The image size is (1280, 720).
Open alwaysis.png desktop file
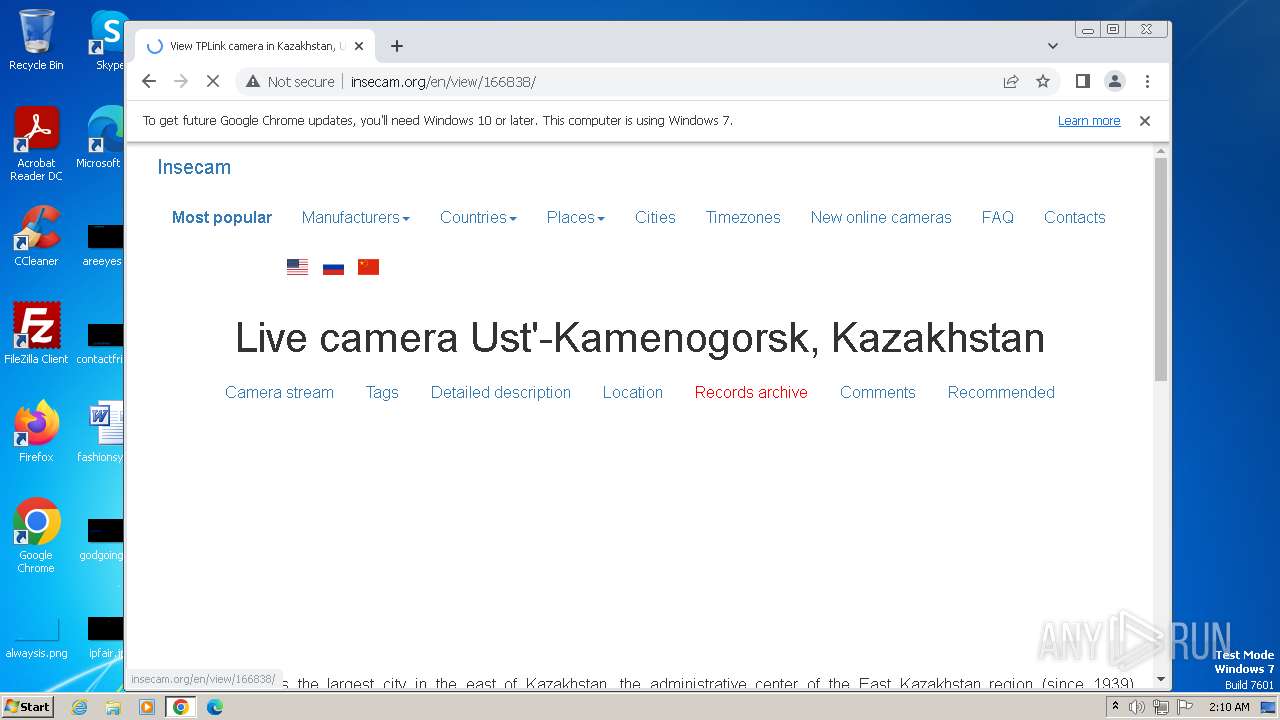click(36, 637)
